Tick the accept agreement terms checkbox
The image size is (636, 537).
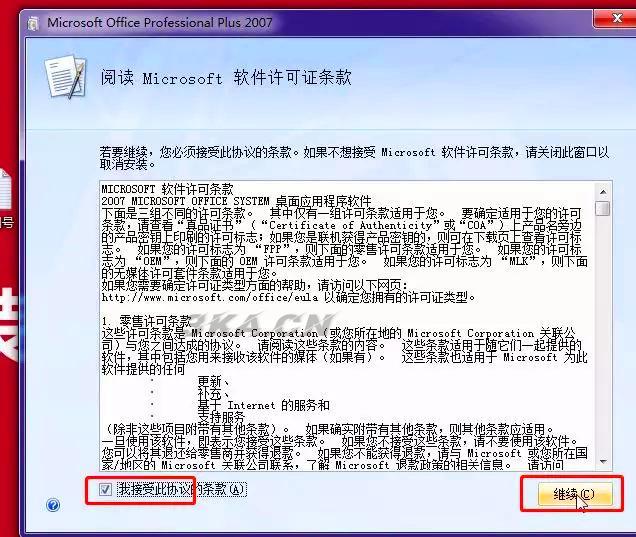(x=105, y=489)
